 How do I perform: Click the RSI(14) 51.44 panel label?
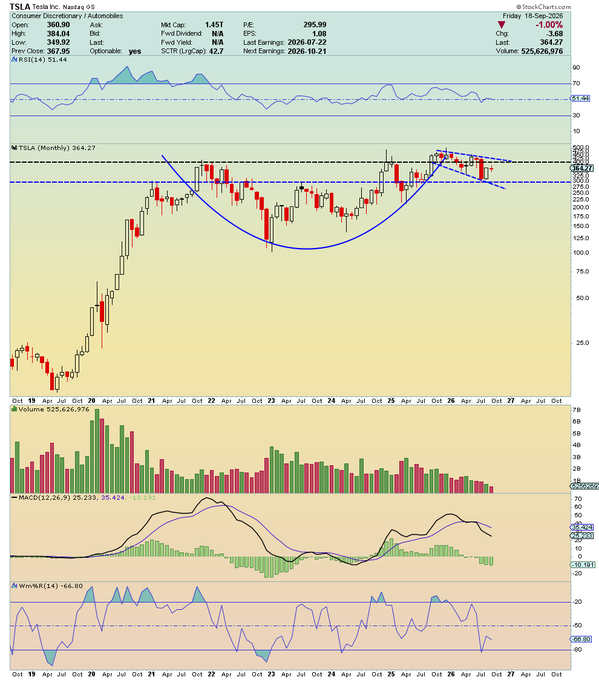(x=43, y=60)
